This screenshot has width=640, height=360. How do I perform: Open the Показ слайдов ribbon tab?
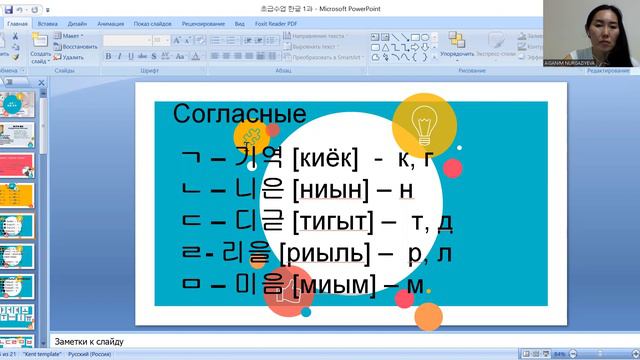153,24
